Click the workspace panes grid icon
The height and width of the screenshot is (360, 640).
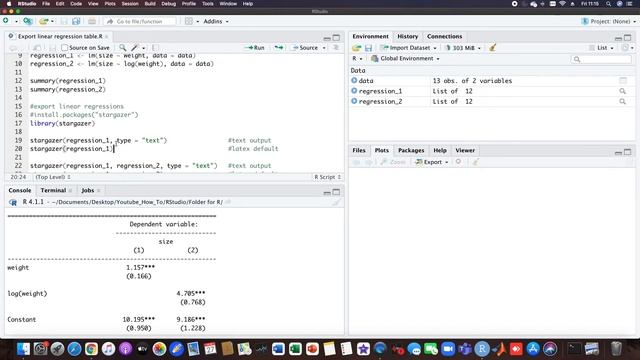tap(189, 21)
